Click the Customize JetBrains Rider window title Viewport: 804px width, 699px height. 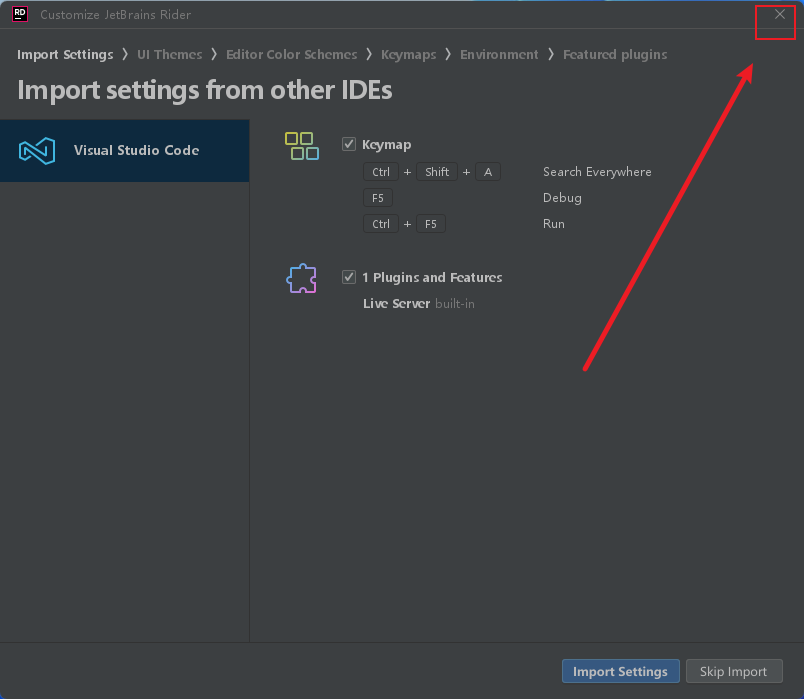coord(115,14)
